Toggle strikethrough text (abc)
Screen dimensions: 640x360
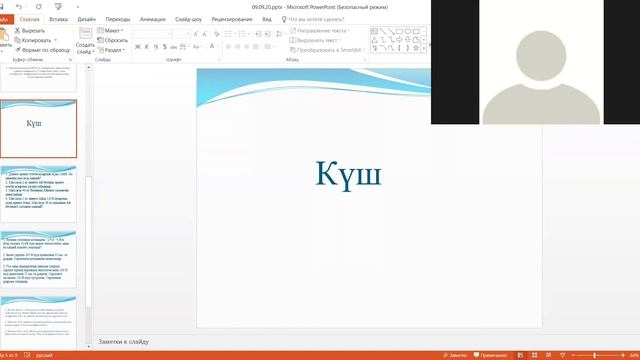click(x=173, y=47)
